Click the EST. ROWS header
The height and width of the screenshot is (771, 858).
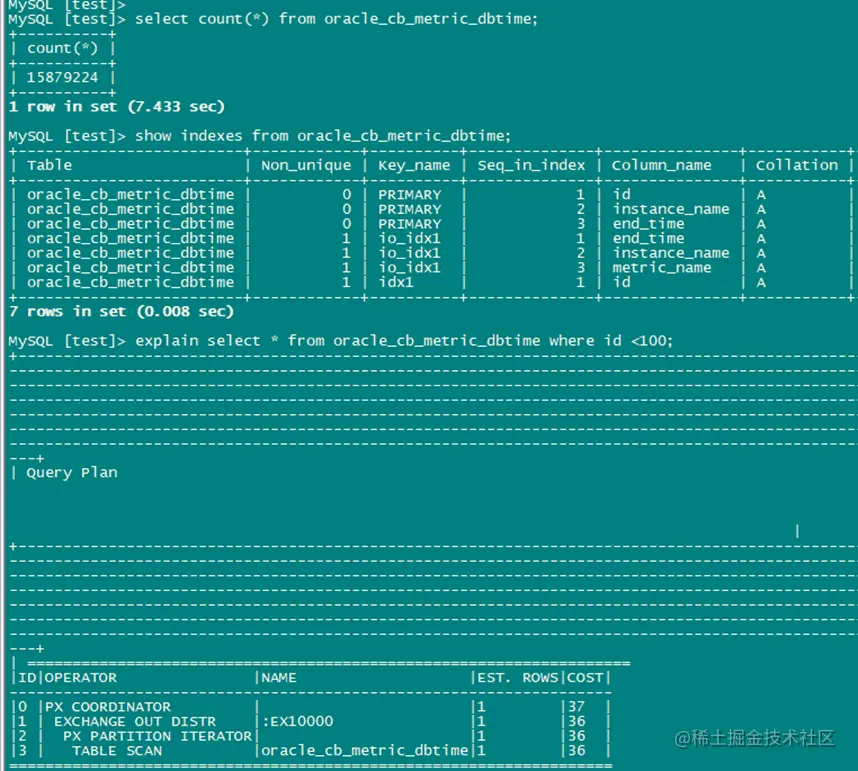(518, 678)
